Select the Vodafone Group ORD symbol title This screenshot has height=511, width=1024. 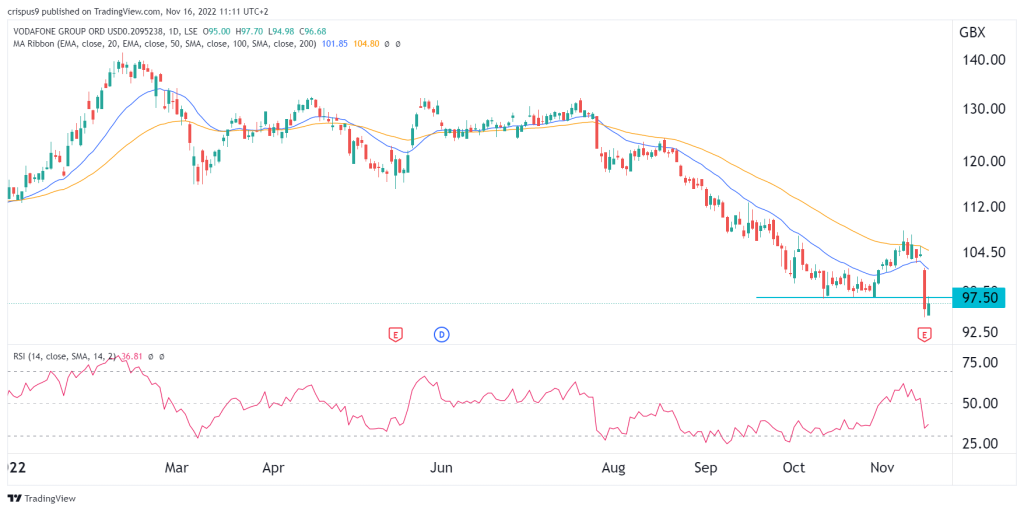click(91, 32)
